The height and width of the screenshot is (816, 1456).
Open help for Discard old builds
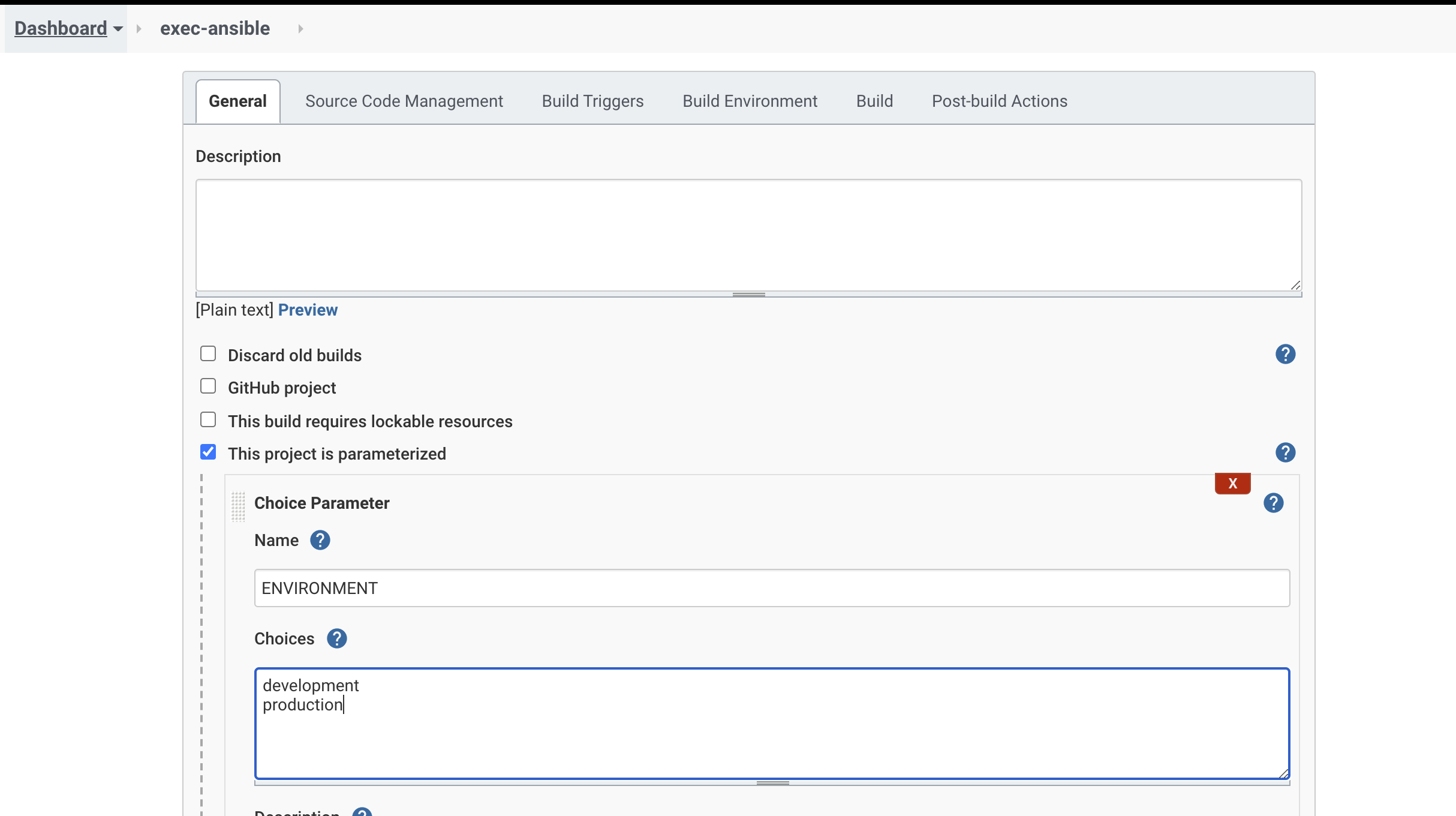tap(1285, 354)
